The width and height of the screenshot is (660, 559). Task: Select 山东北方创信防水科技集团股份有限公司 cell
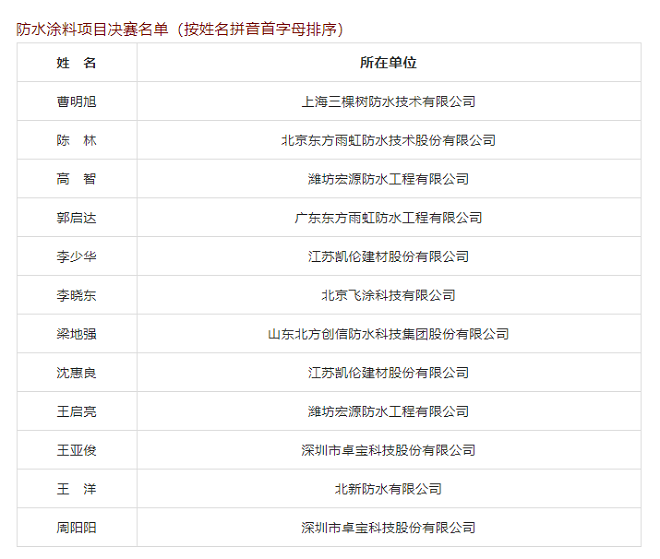point(388,334)
